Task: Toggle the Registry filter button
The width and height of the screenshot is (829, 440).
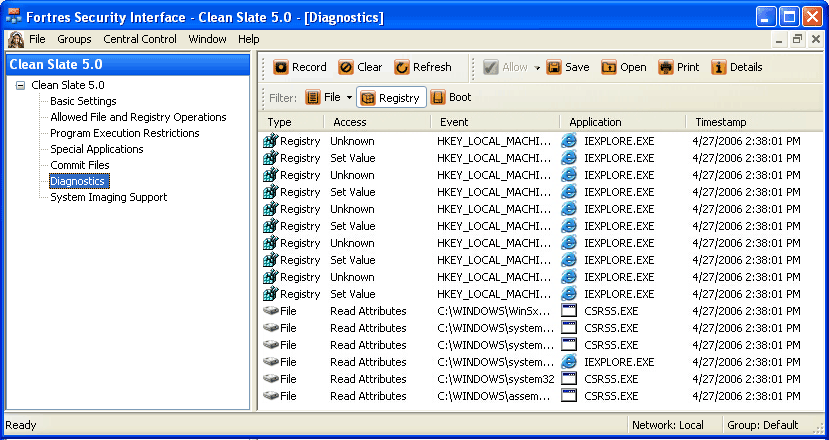Action: tap(391, 97)
